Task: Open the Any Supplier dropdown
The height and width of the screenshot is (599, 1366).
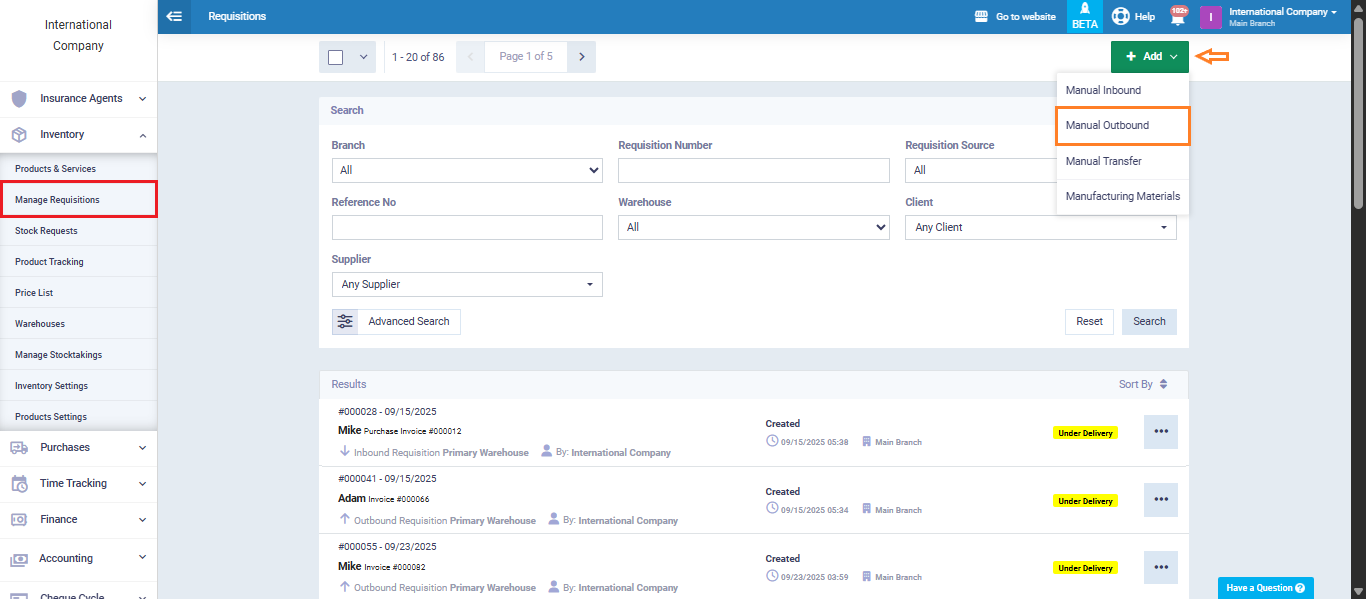Action: (x=467, y=284)
